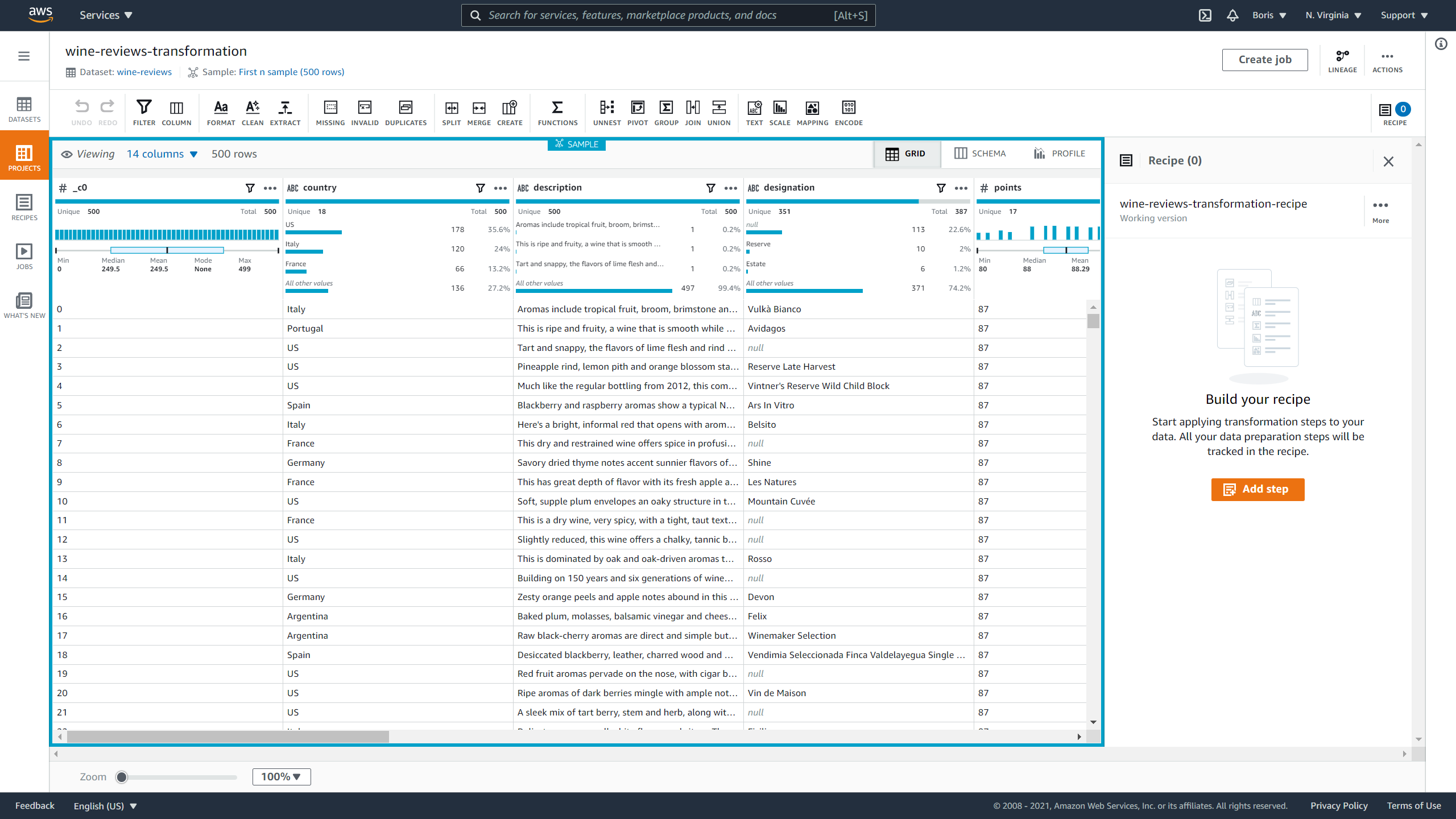Filter the _c0 column
This screenshot has height=819, width=1456.
[250, 188]
